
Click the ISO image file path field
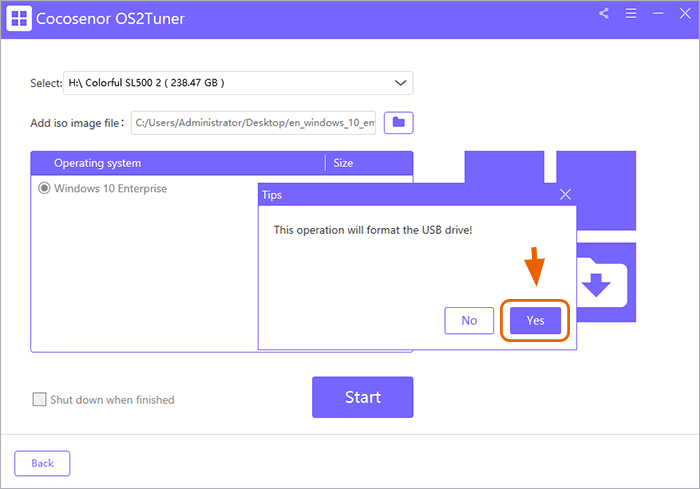coord(253,123)
